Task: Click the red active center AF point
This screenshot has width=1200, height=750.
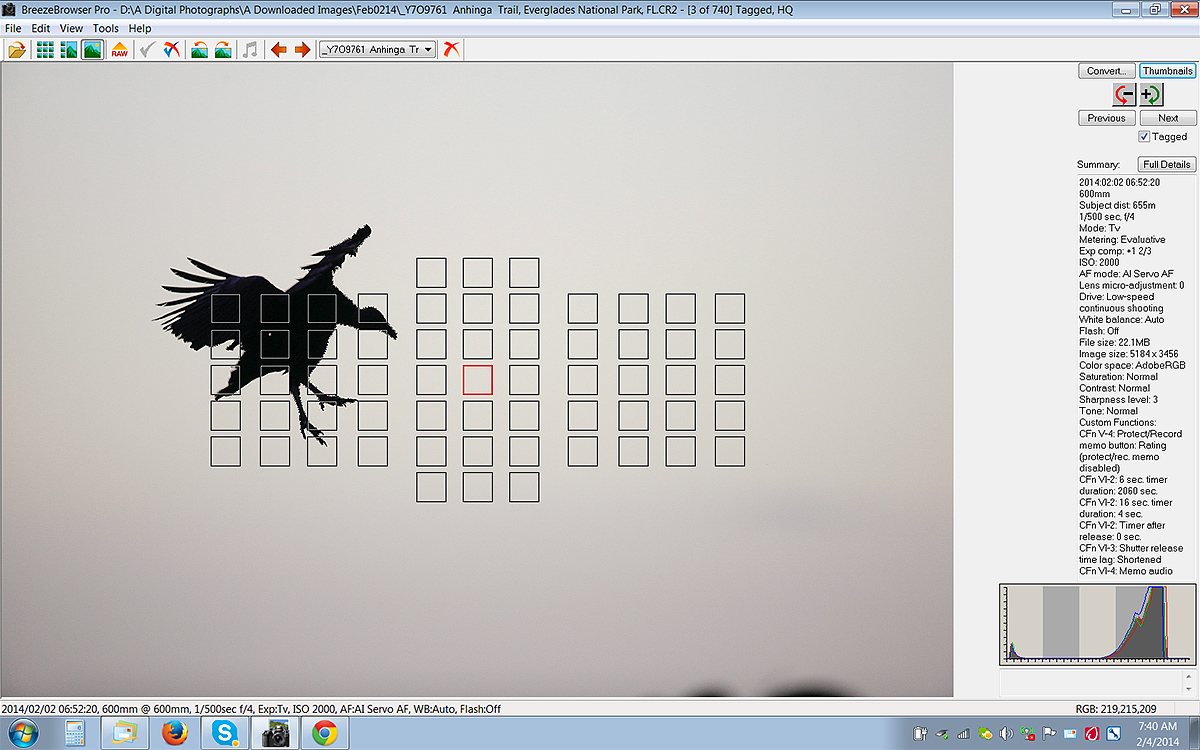Action: 478,380
